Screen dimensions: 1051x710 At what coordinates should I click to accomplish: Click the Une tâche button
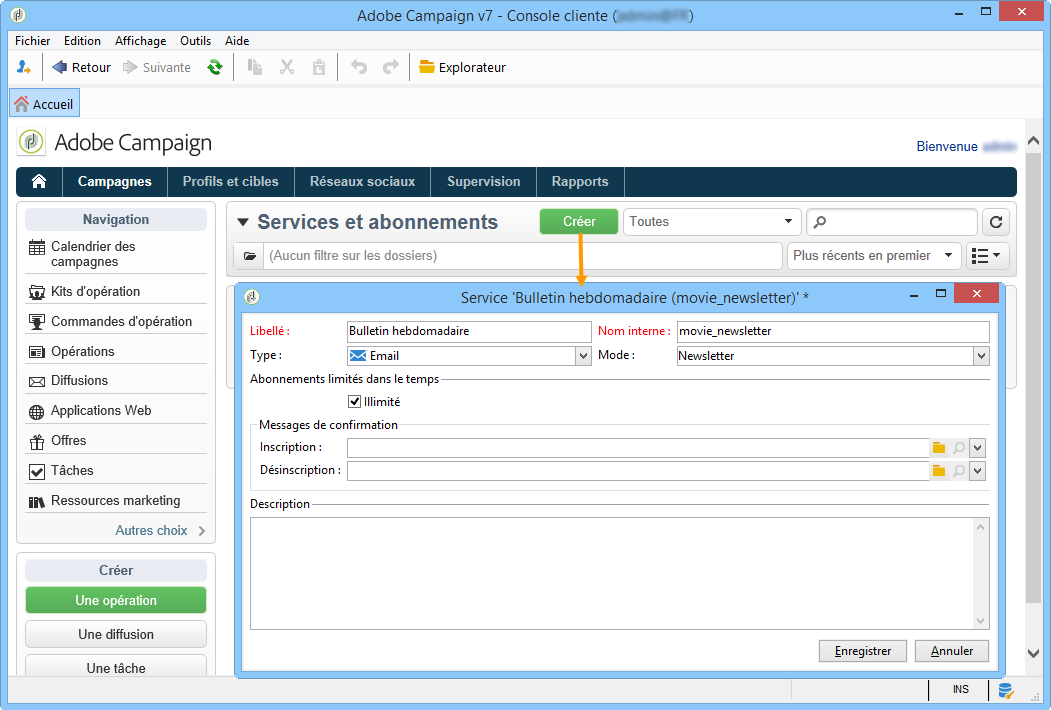[116, 667]
